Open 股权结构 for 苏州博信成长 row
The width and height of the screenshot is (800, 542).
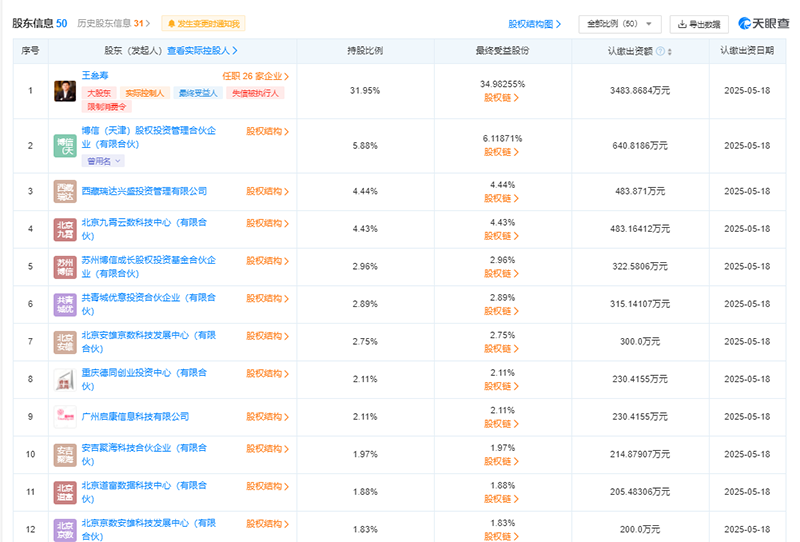tap(267, 261)
